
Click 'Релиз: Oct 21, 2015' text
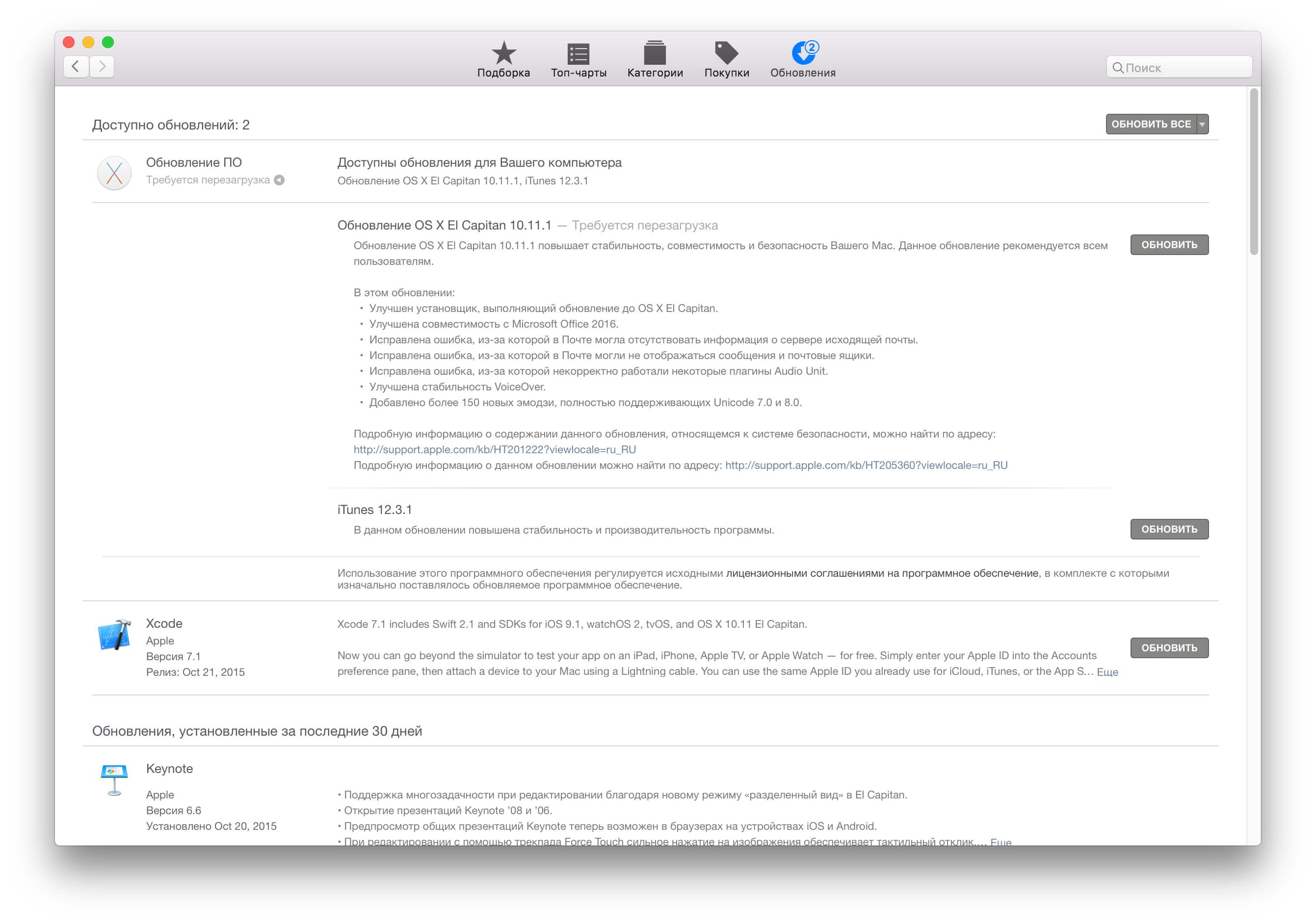tap(195, 671)
